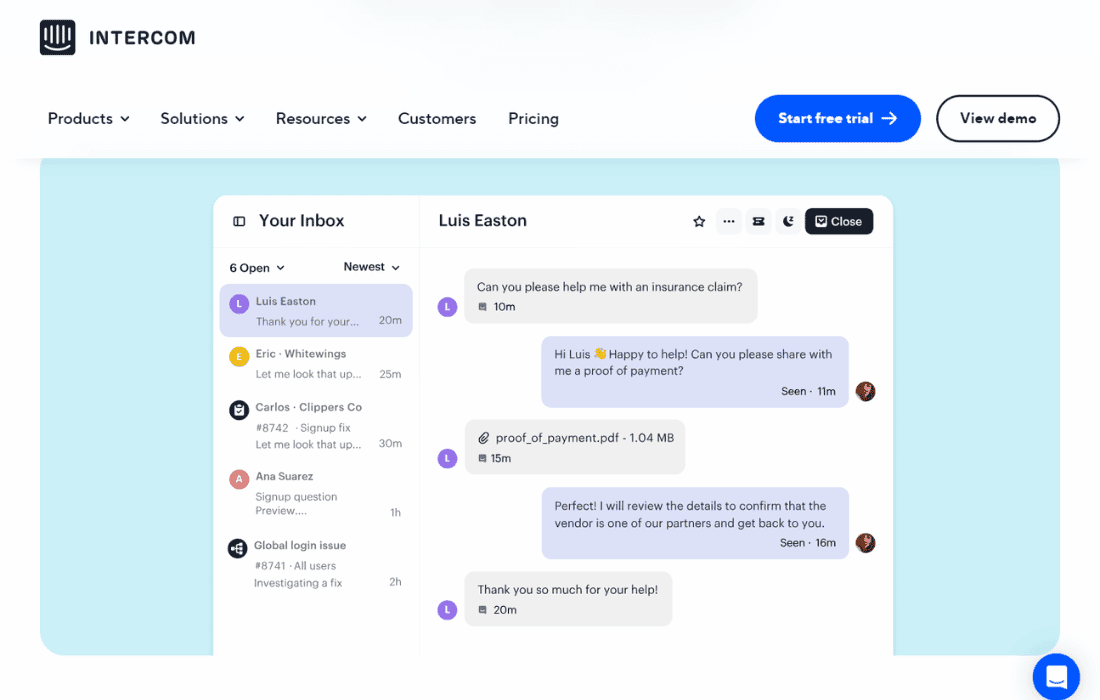The image size is (1100, 700).
Task: Click the Global login issue tracker icon
Action: (238, 548)
